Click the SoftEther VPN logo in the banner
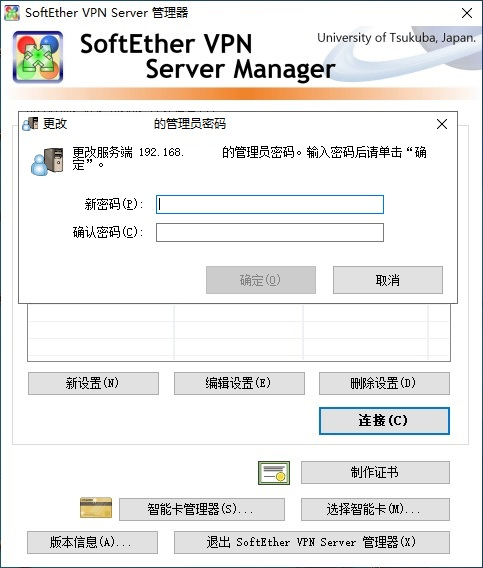 pyautogui.click(x=38, y=57)
